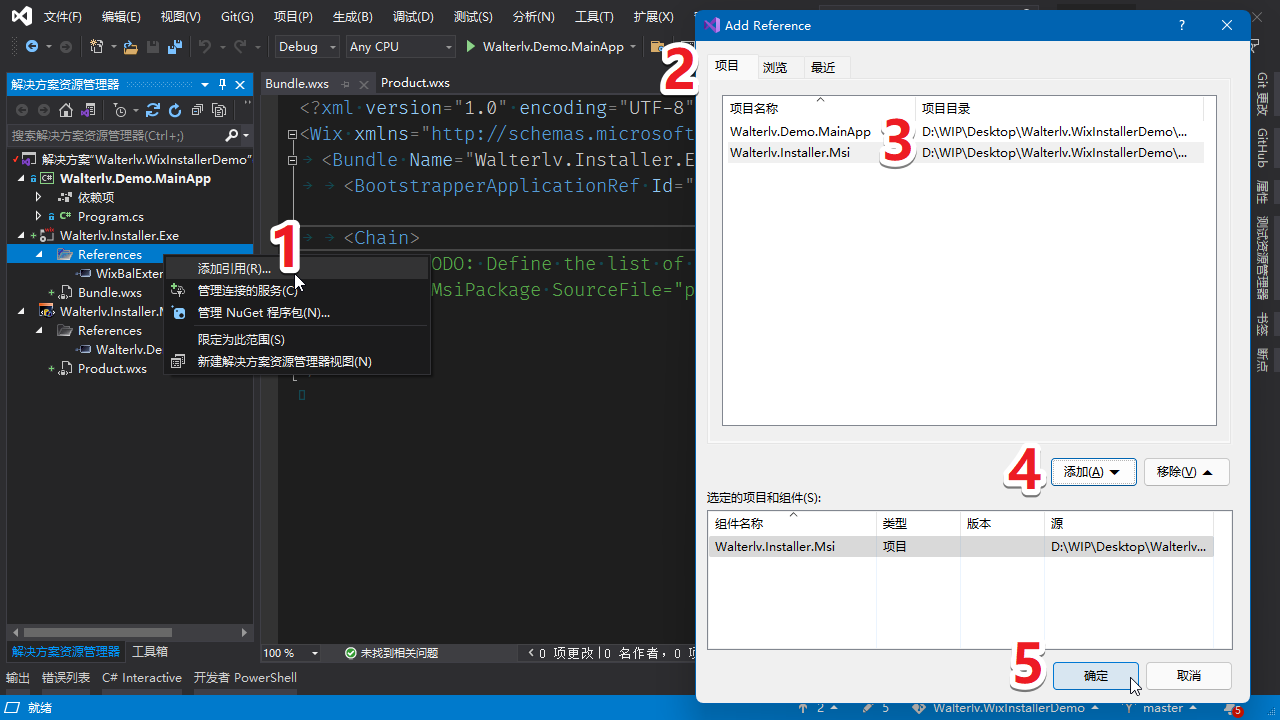The image size is (1280, 720).
Task: Click the 取消 cancel button
Action: tap(1188, 676)
